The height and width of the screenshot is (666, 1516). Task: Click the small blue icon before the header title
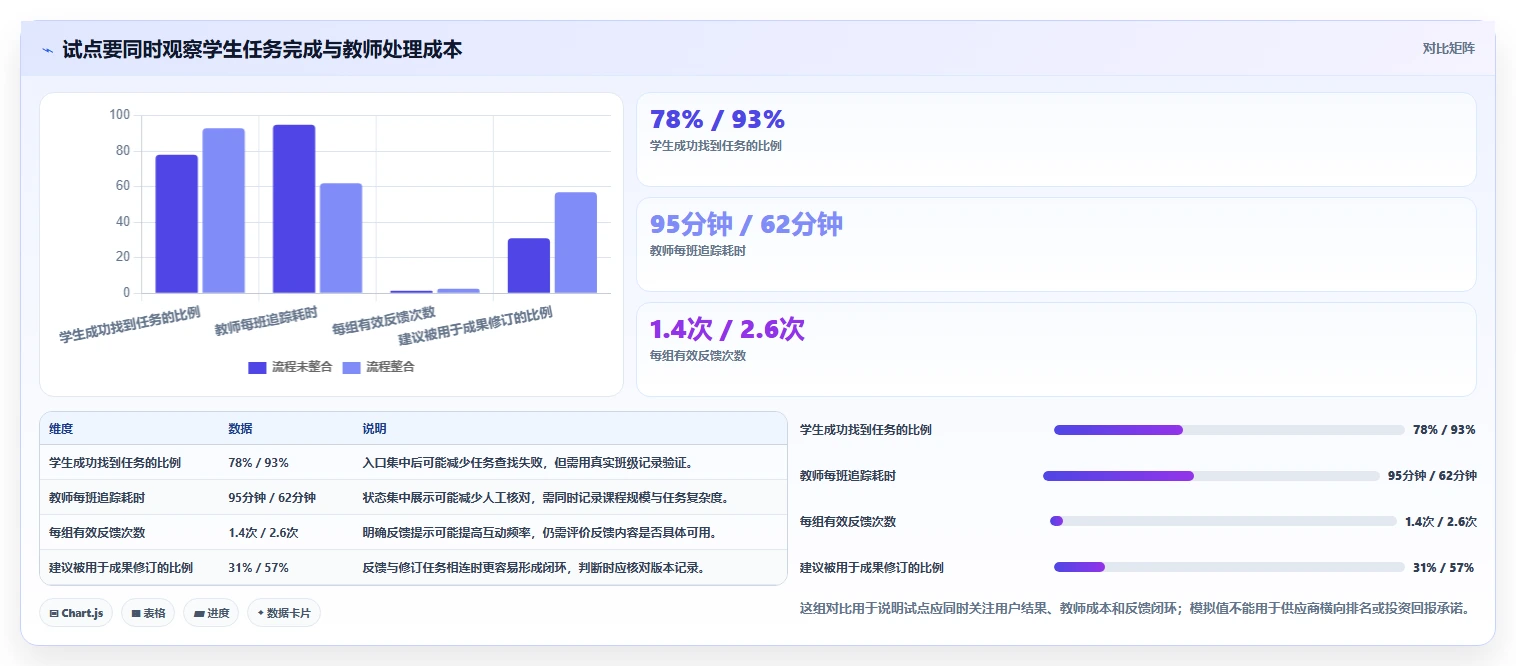coord(47,50)
